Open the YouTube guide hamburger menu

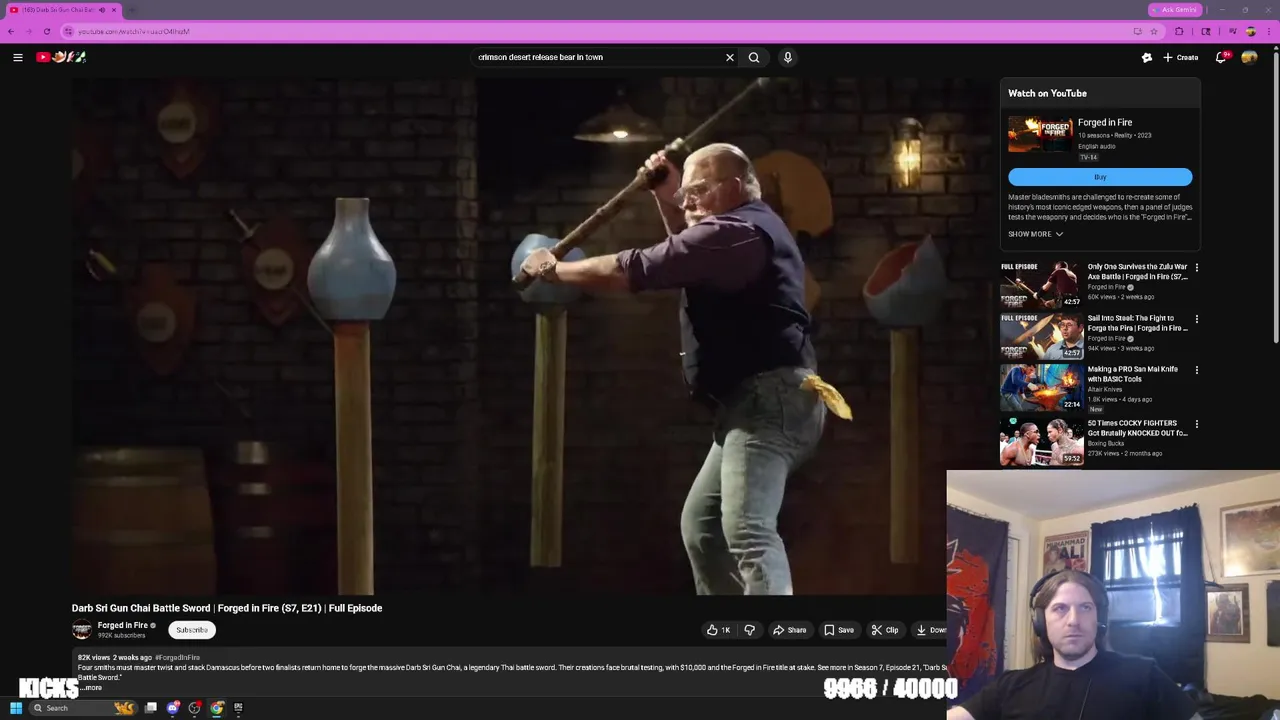click(x=18, y=57)
